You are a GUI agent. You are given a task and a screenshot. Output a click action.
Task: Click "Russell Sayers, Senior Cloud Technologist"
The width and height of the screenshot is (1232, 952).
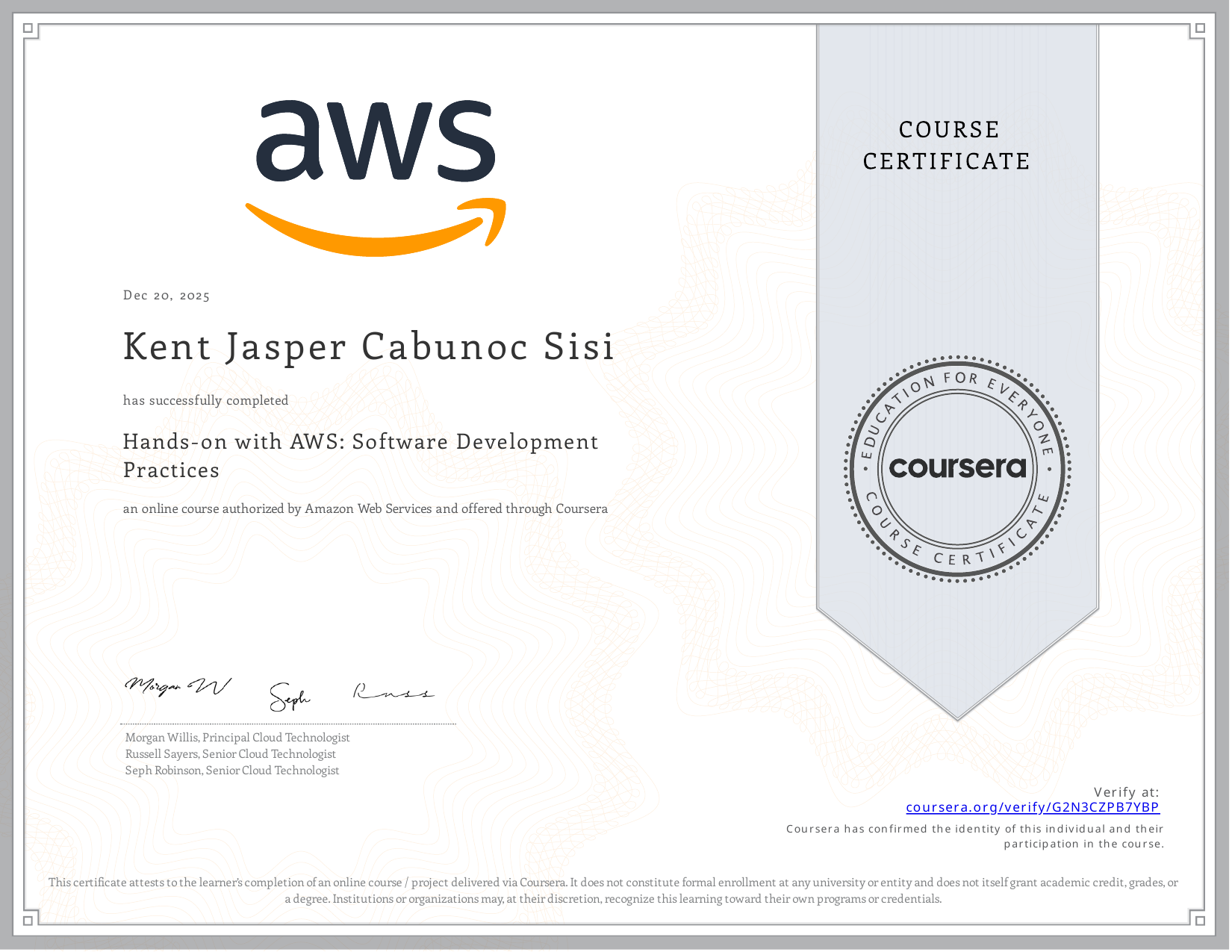click(x=231, y=754)
